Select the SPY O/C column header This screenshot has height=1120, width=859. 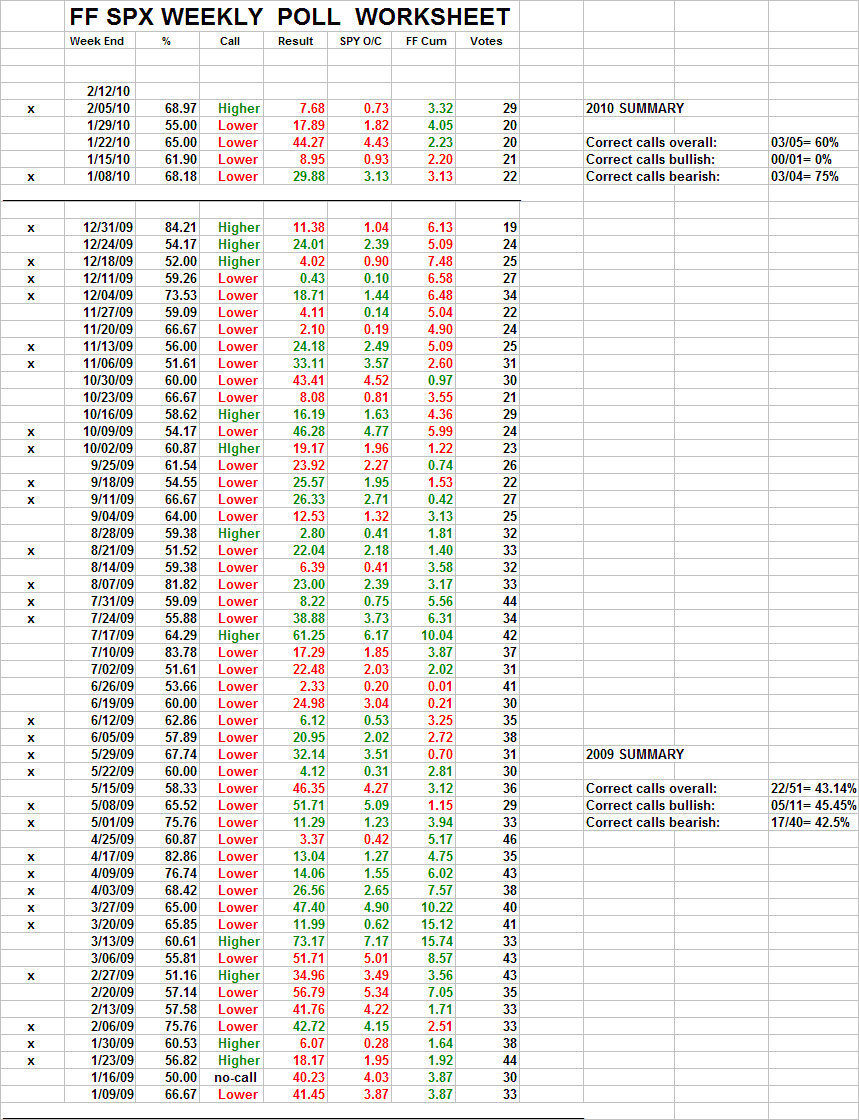360,41
